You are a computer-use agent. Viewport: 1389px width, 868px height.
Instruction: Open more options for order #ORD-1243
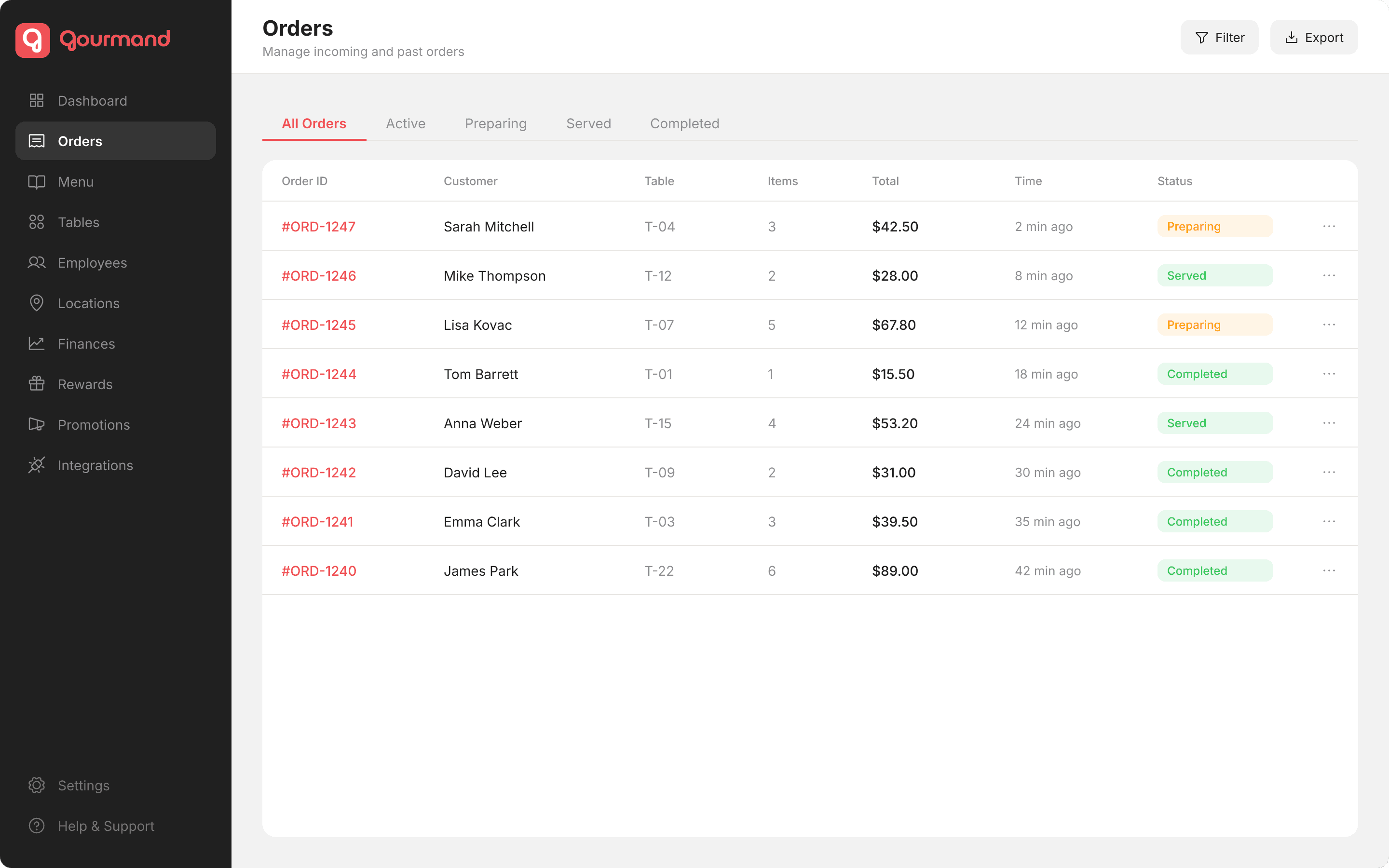(x=1329, y=423)
